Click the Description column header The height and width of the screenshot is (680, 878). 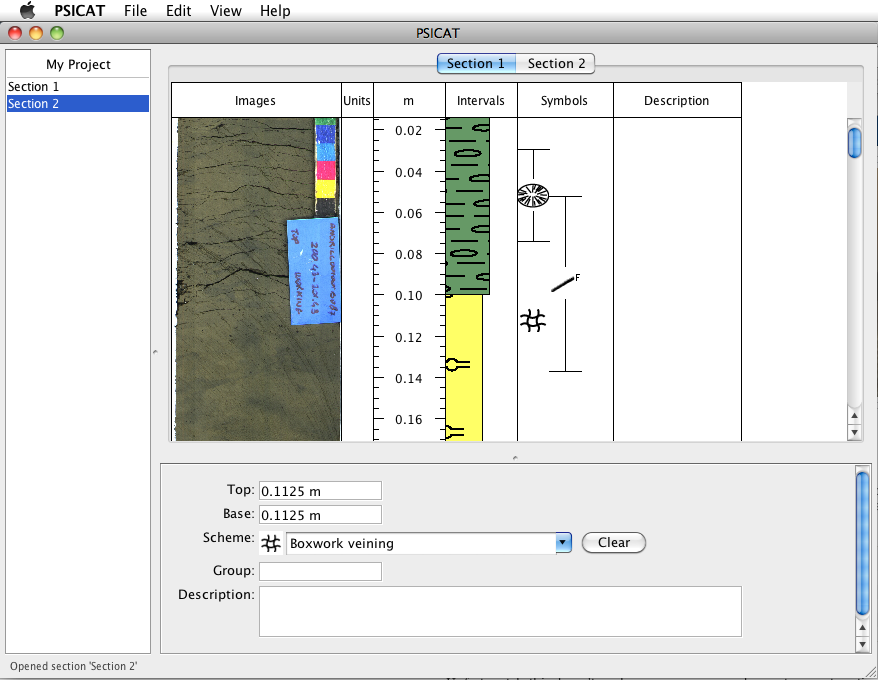coord(677,100)
